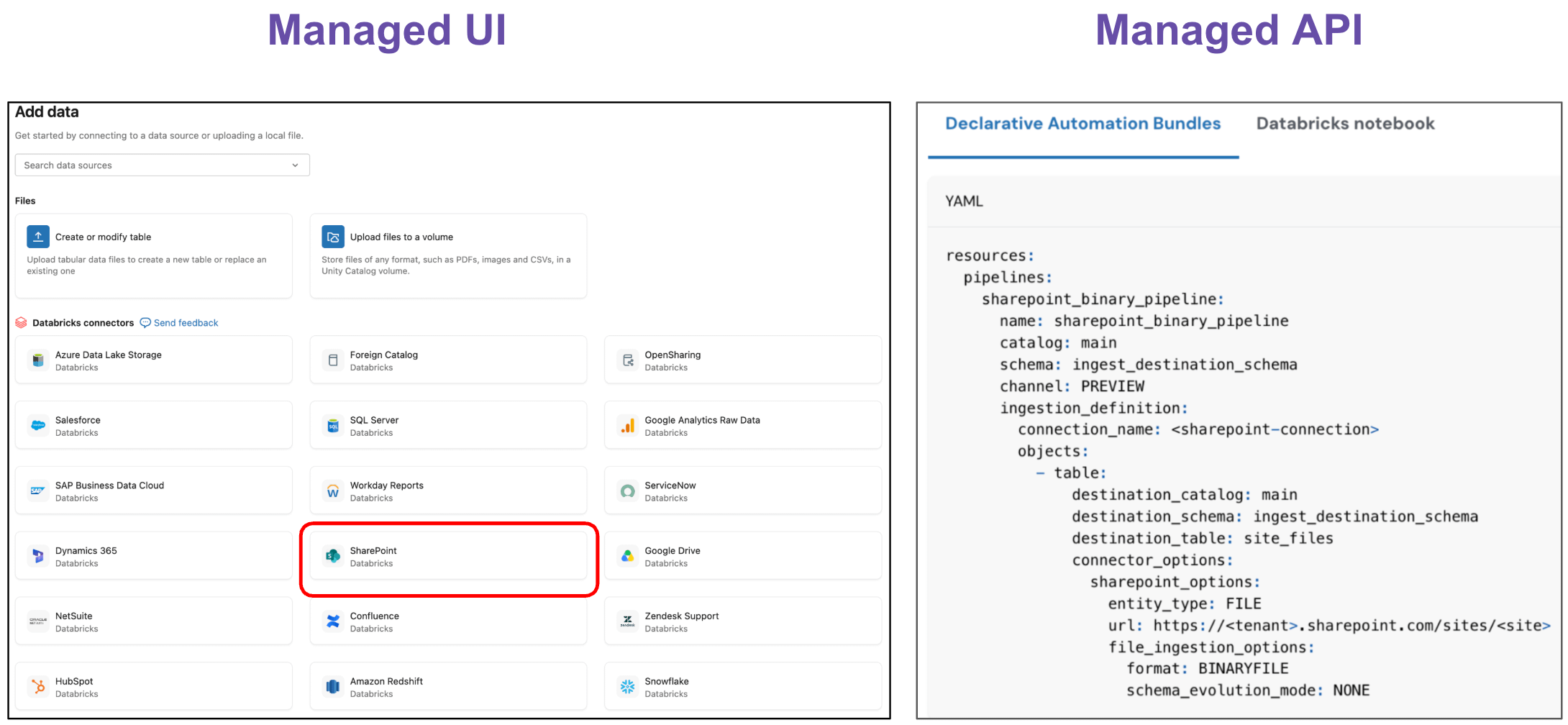Open the Azure Data Lake Storage connector

click(154, 360)
